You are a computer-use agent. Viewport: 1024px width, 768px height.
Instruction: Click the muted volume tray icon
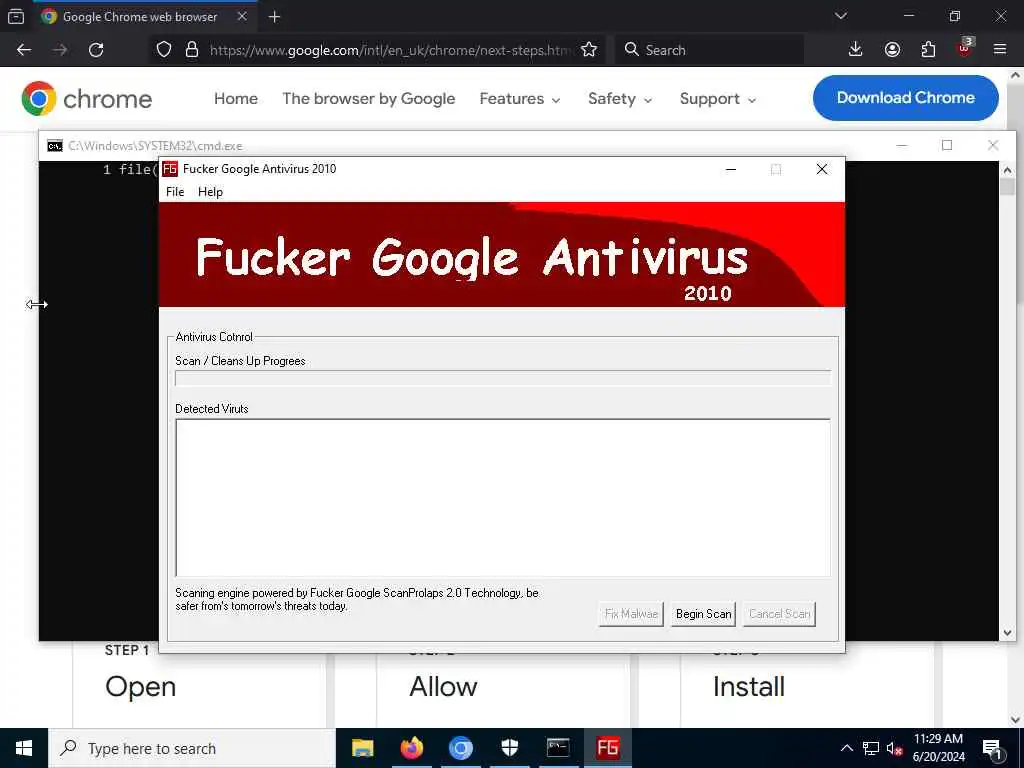coord(894,748)
